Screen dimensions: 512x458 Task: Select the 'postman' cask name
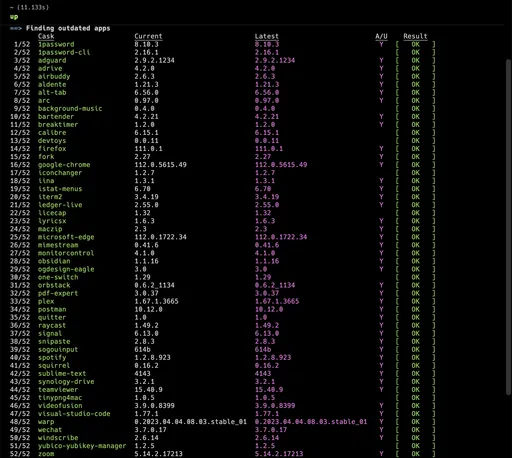click(52, 309)
